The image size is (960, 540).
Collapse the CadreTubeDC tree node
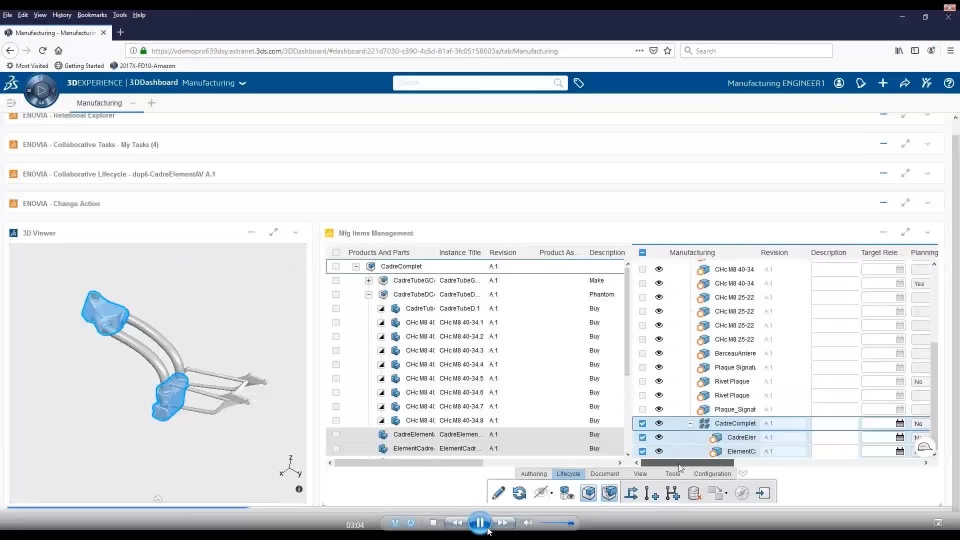click(369, 294)
